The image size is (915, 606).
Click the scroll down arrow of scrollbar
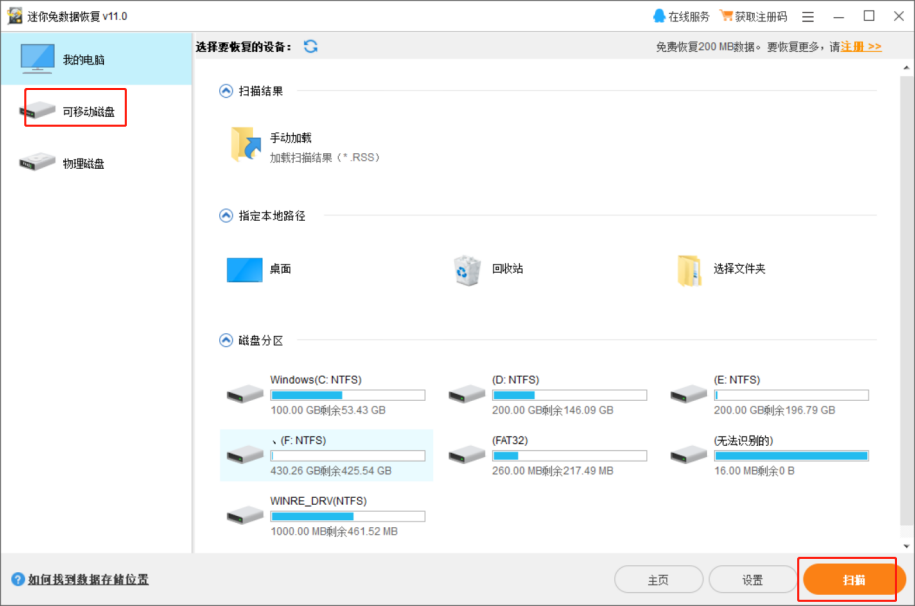coord(906,546)
